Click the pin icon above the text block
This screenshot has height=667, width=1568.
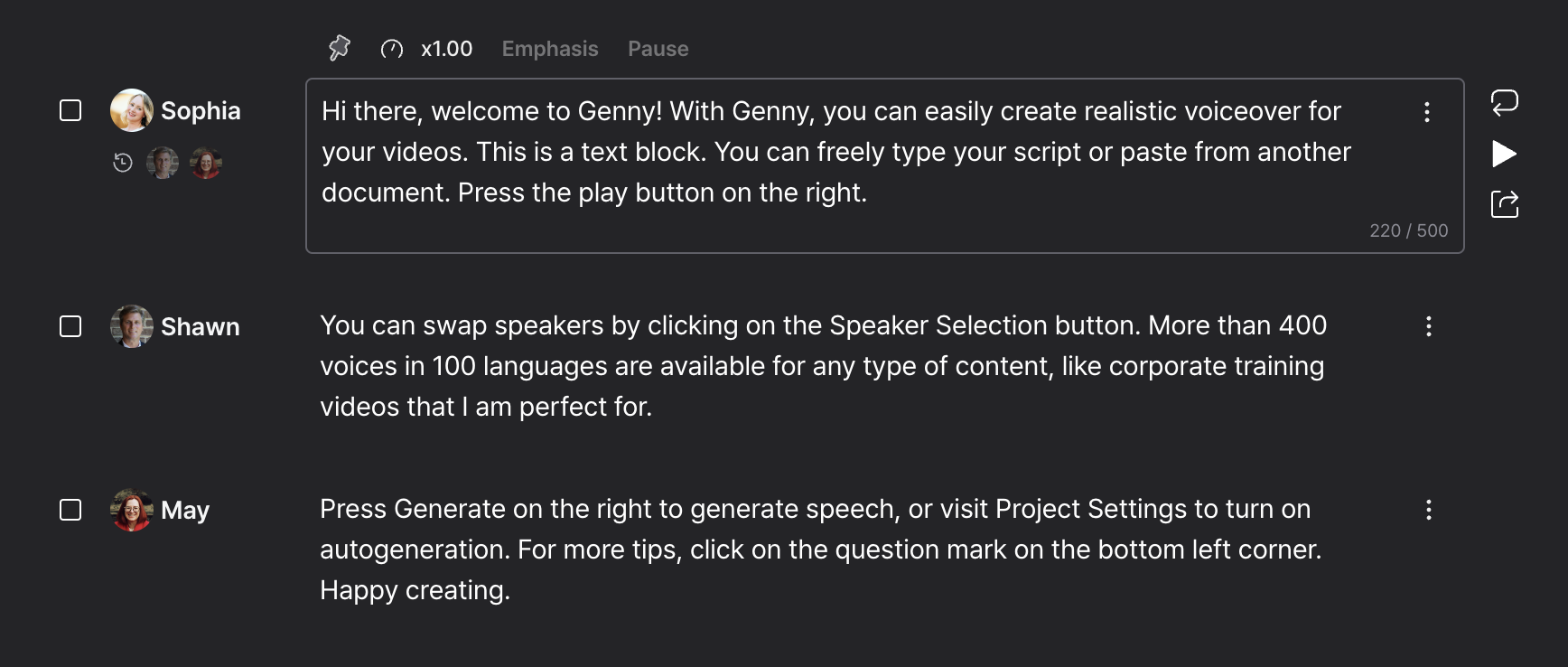click(x=340, y=48)
